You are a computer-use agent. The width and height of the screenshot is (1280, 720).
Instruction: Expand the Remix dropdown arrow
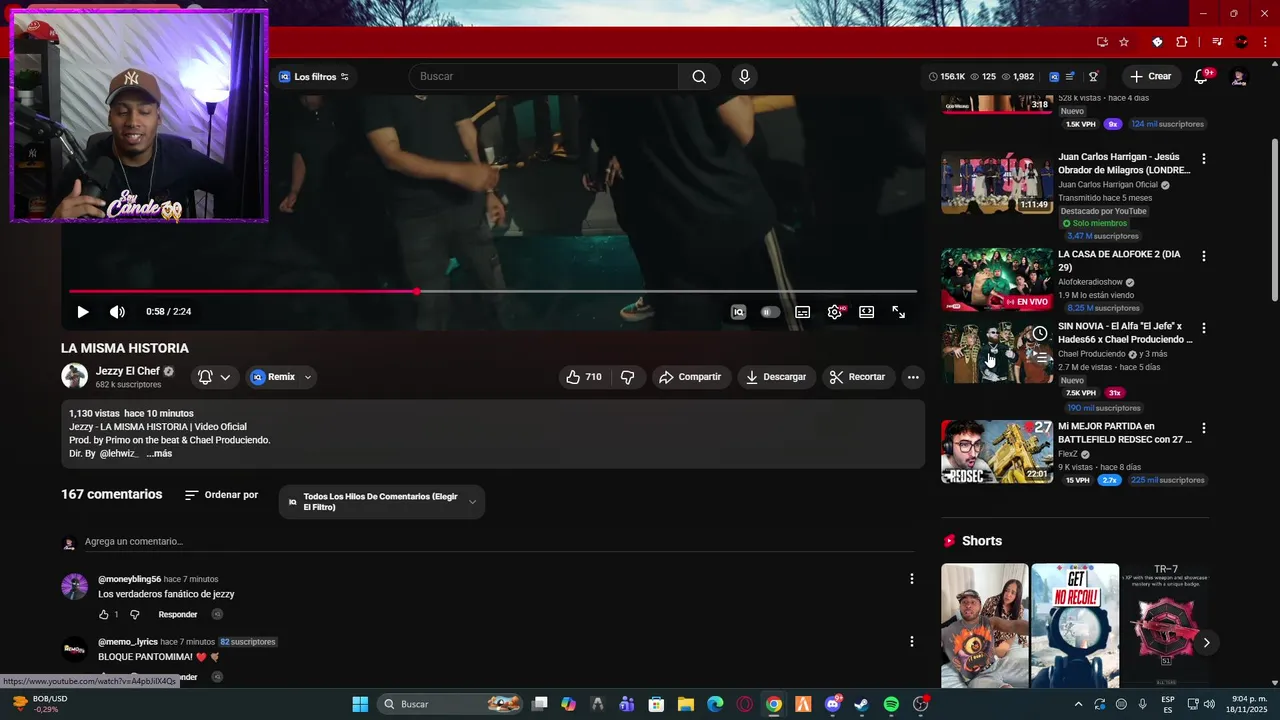pos(308,377)
